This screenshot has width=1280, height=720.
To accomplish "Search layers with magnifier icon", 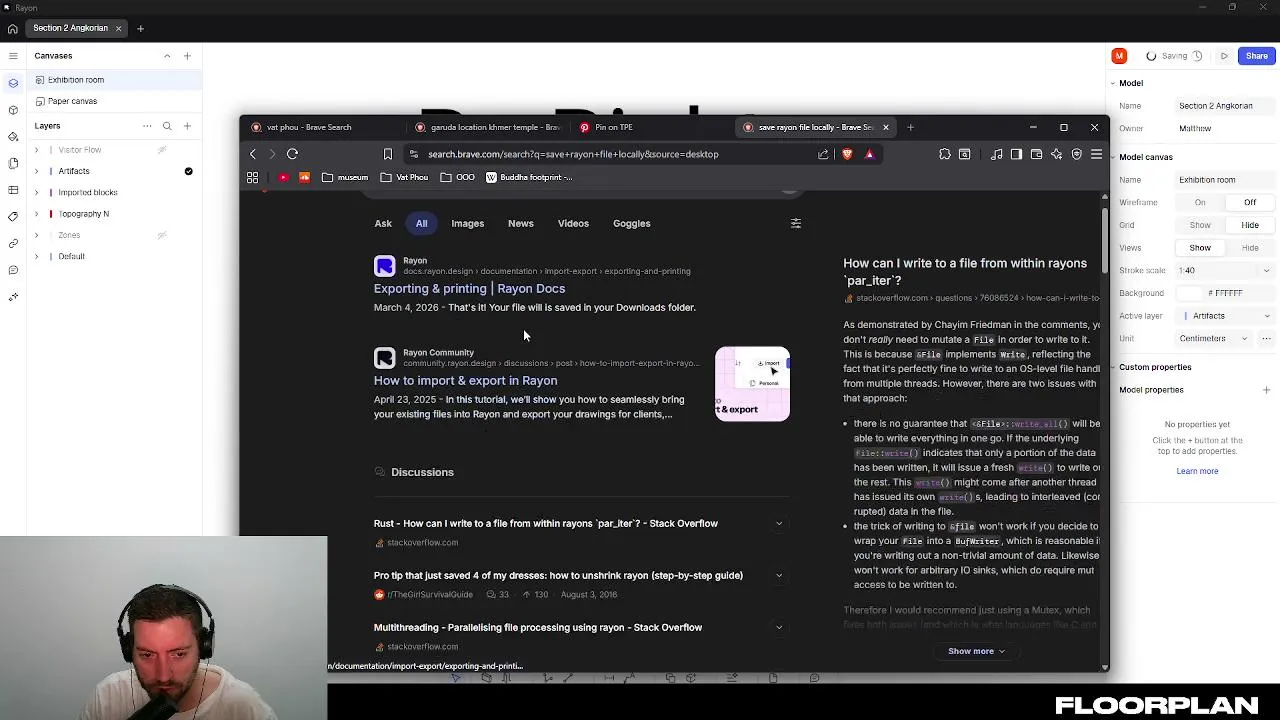I will coord(167,126).
